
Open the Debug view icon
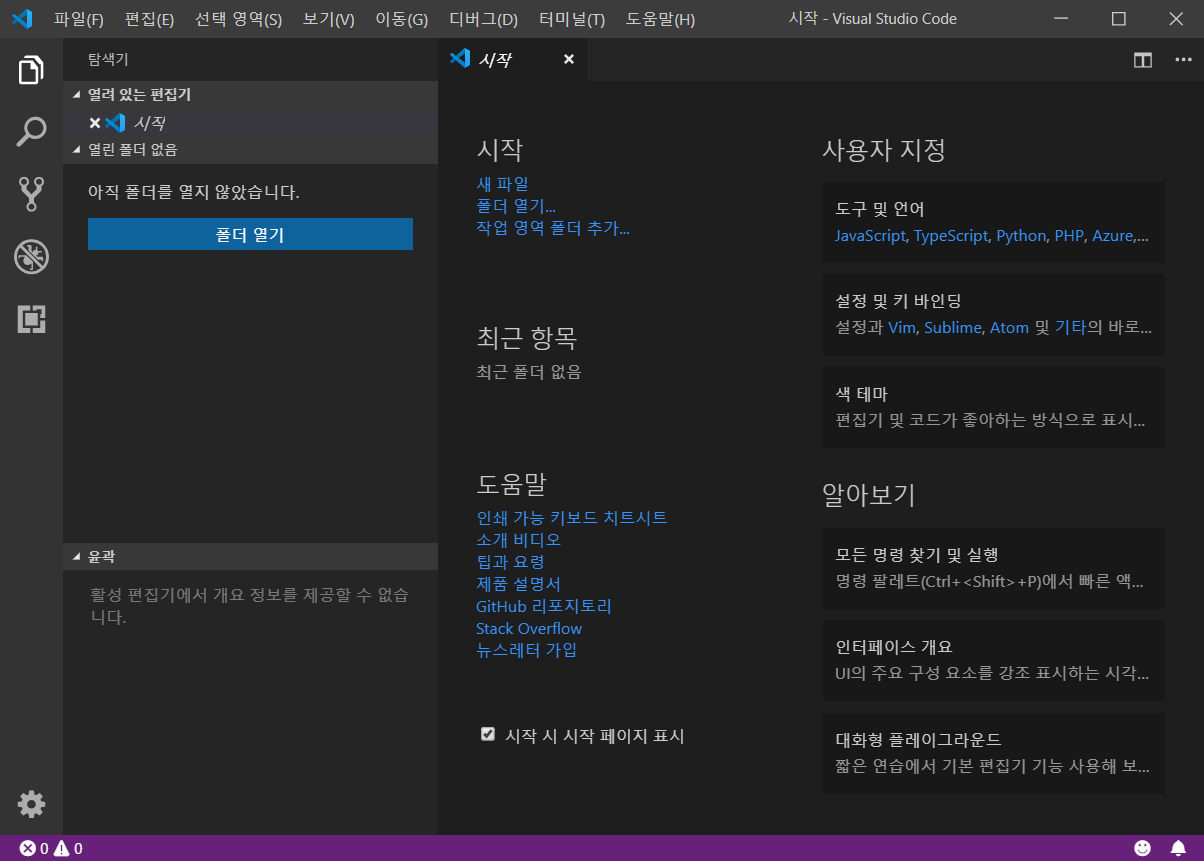(x=31, y=257)
